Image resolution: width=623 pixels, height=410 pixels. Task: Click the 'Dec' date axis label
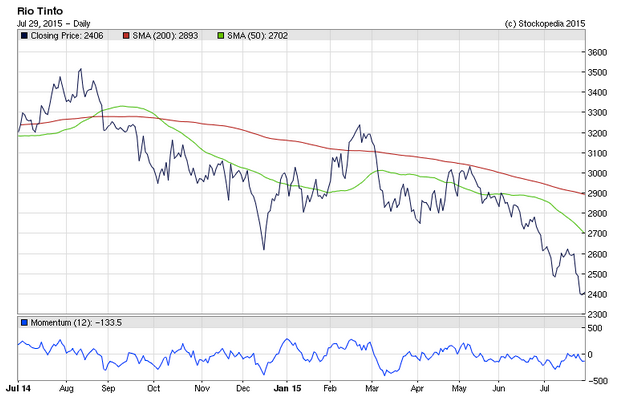pos(243,388)
